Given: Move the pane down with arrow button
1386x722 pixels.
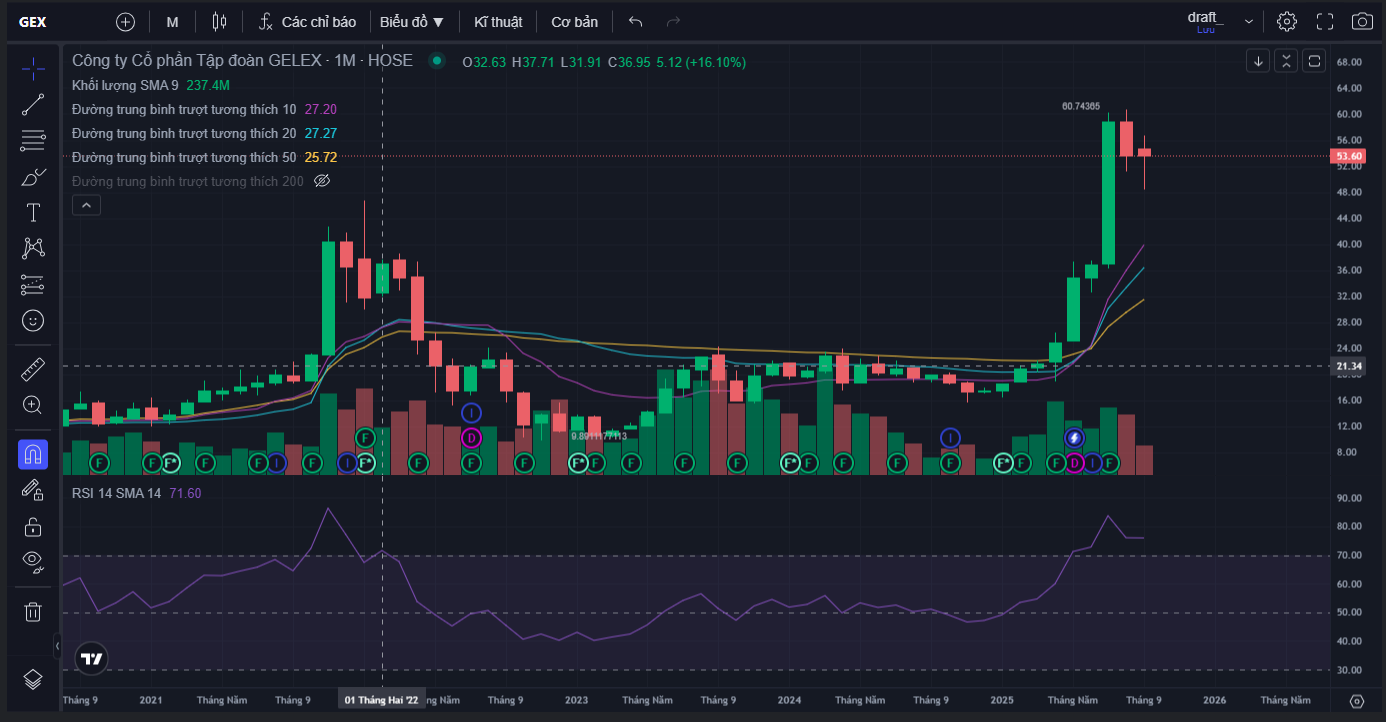Looking at the screenshot, I should 1258,61.
